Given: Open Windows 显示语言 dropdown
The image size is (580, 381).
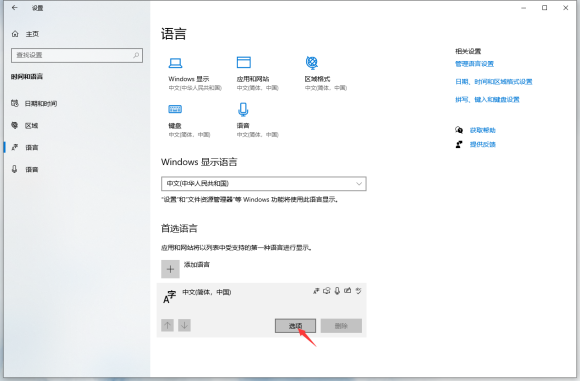Looking at the screenshot, I should point(264,184).
